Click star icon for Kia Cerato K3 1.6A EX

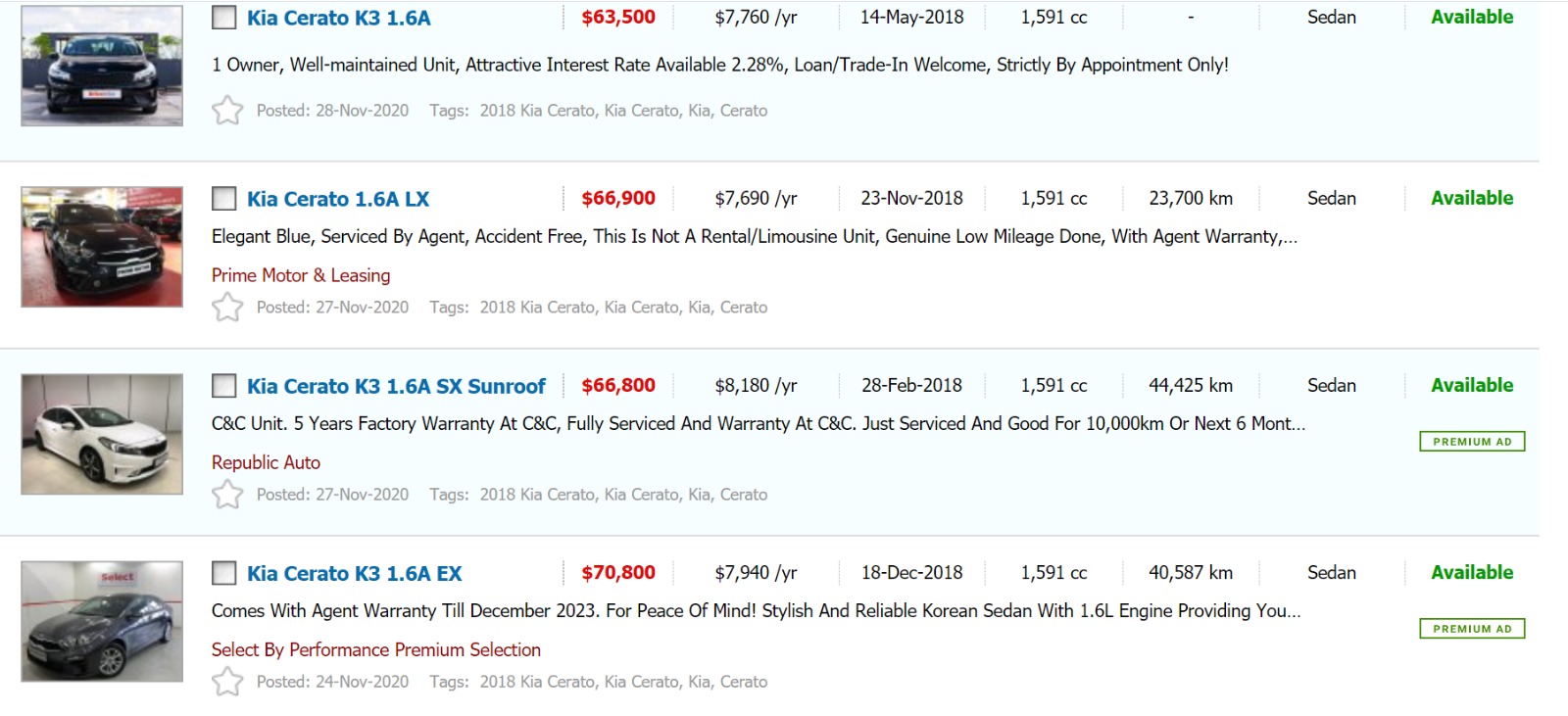coord(227,681)
